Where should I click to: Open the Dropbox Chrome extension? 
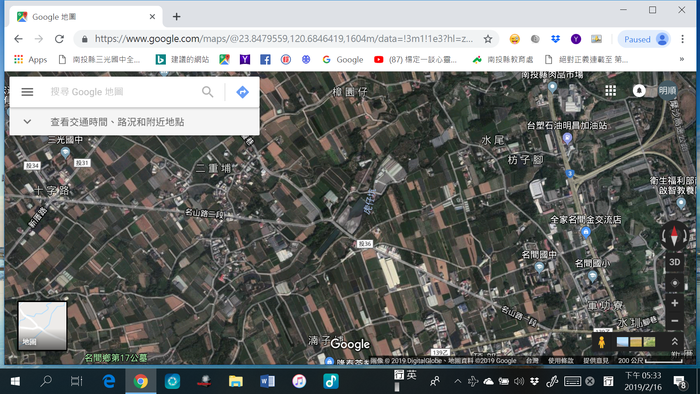555,39
